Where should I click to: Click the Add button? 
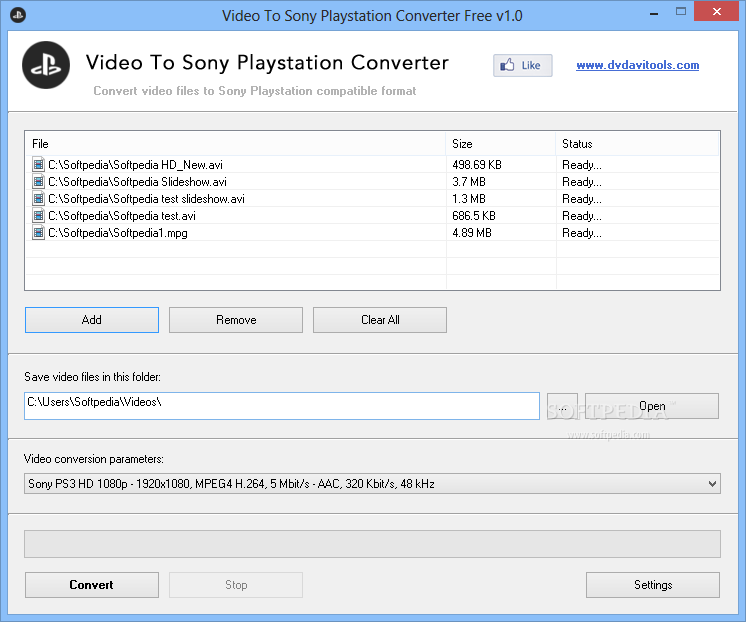pos(92,320)
